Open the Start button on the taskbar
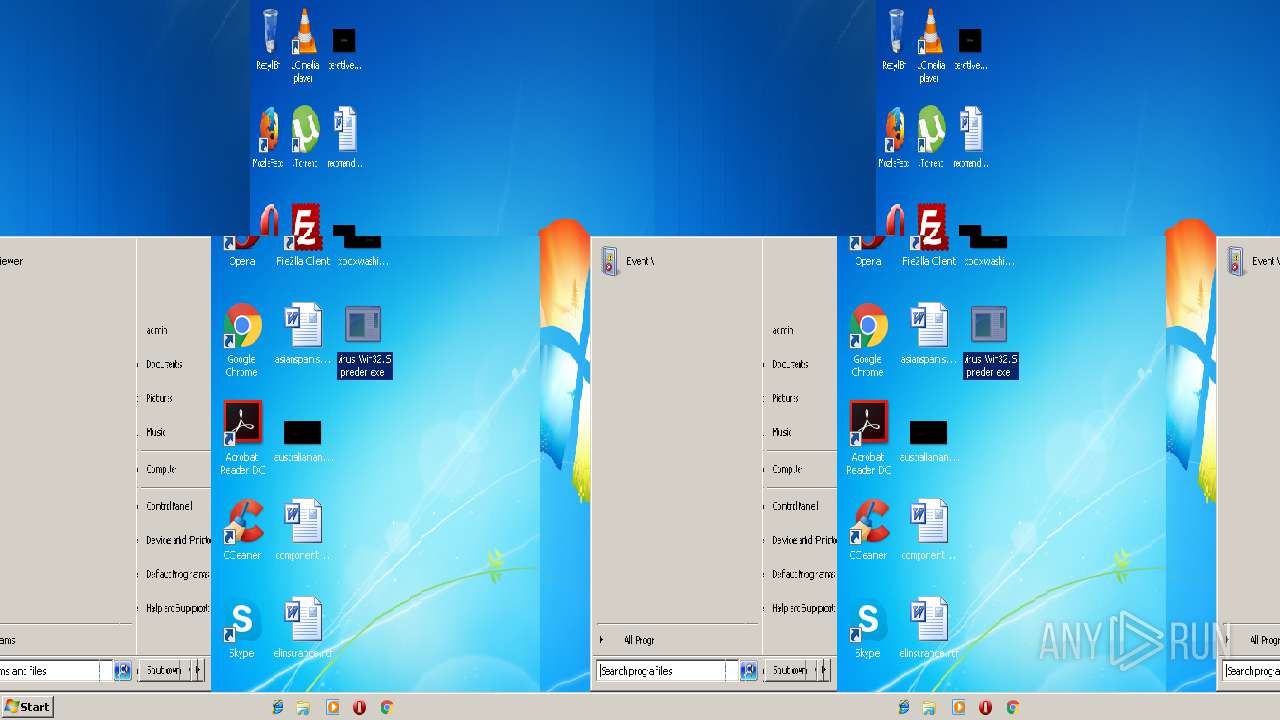The image size is (1280, 720). pos(27,707)
